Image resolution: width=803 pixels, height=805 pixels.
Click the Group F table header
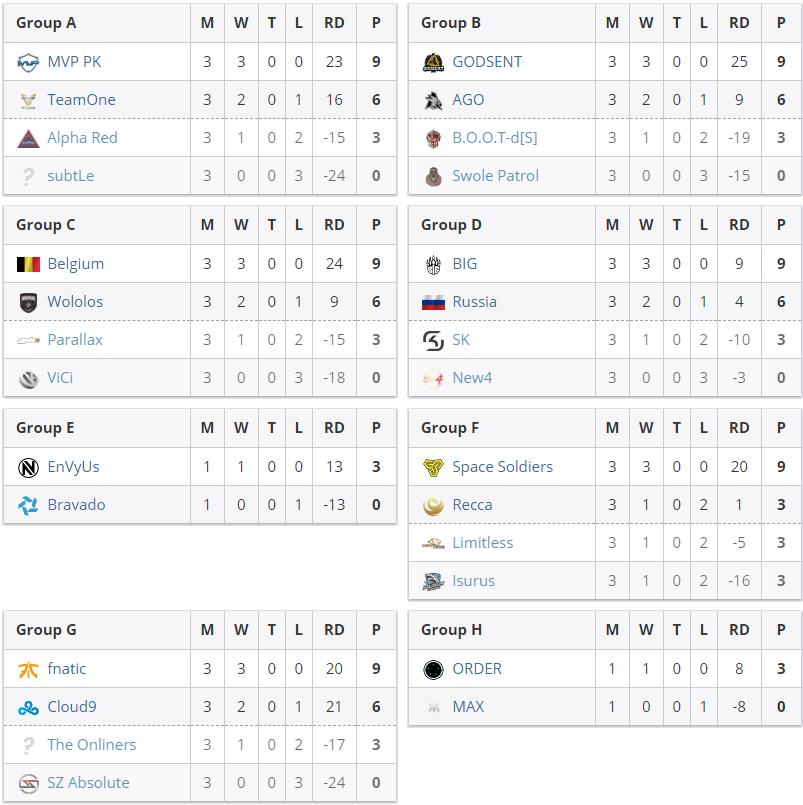(x=450, y=428)
